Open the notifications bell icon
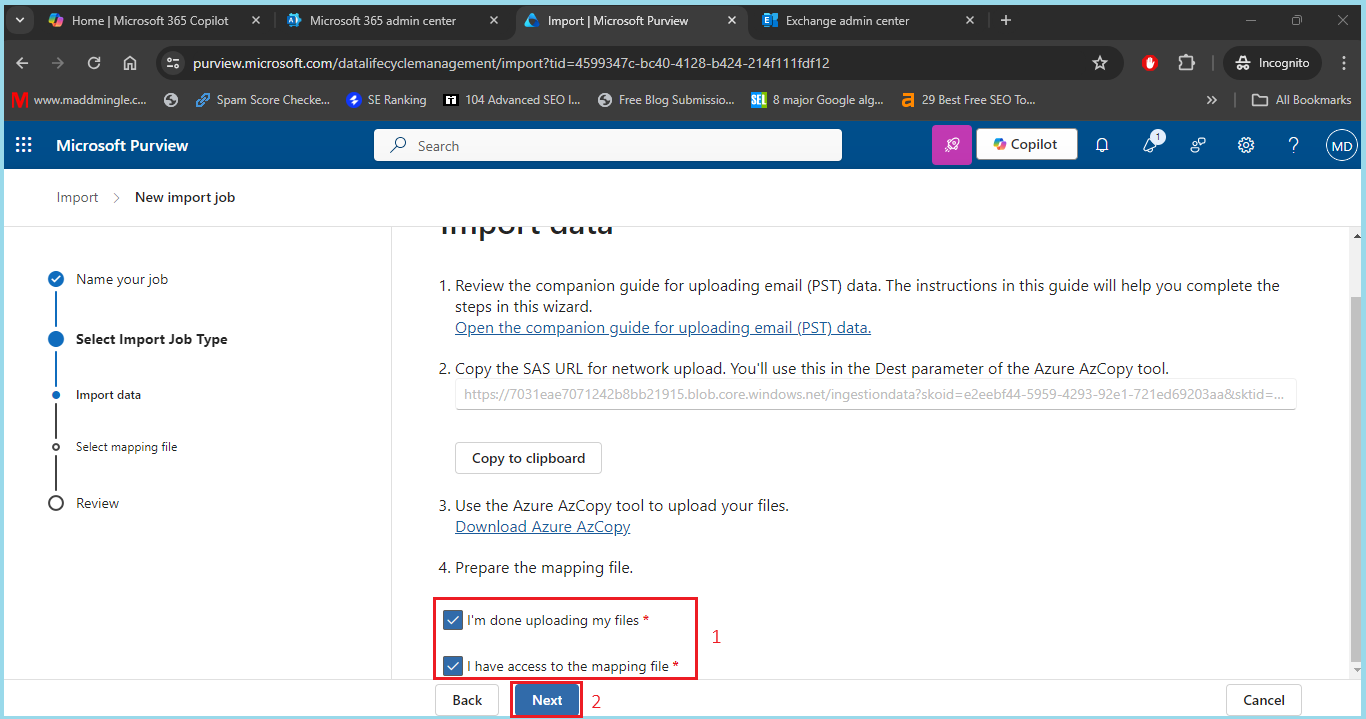 coord(1102,145)
